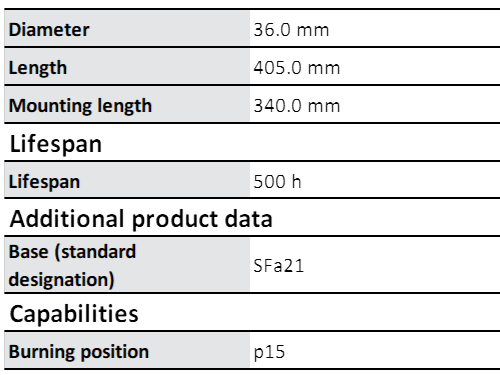Click the Additional product data heading
This screenshot has width=500, height=375.
tap(141, 220)
